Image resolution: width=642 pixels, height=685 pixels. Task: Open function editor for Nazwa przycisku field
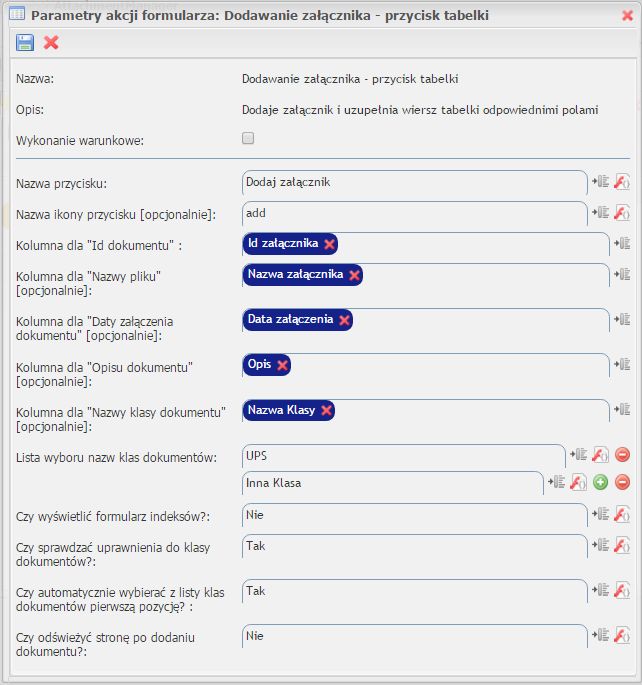622,181
